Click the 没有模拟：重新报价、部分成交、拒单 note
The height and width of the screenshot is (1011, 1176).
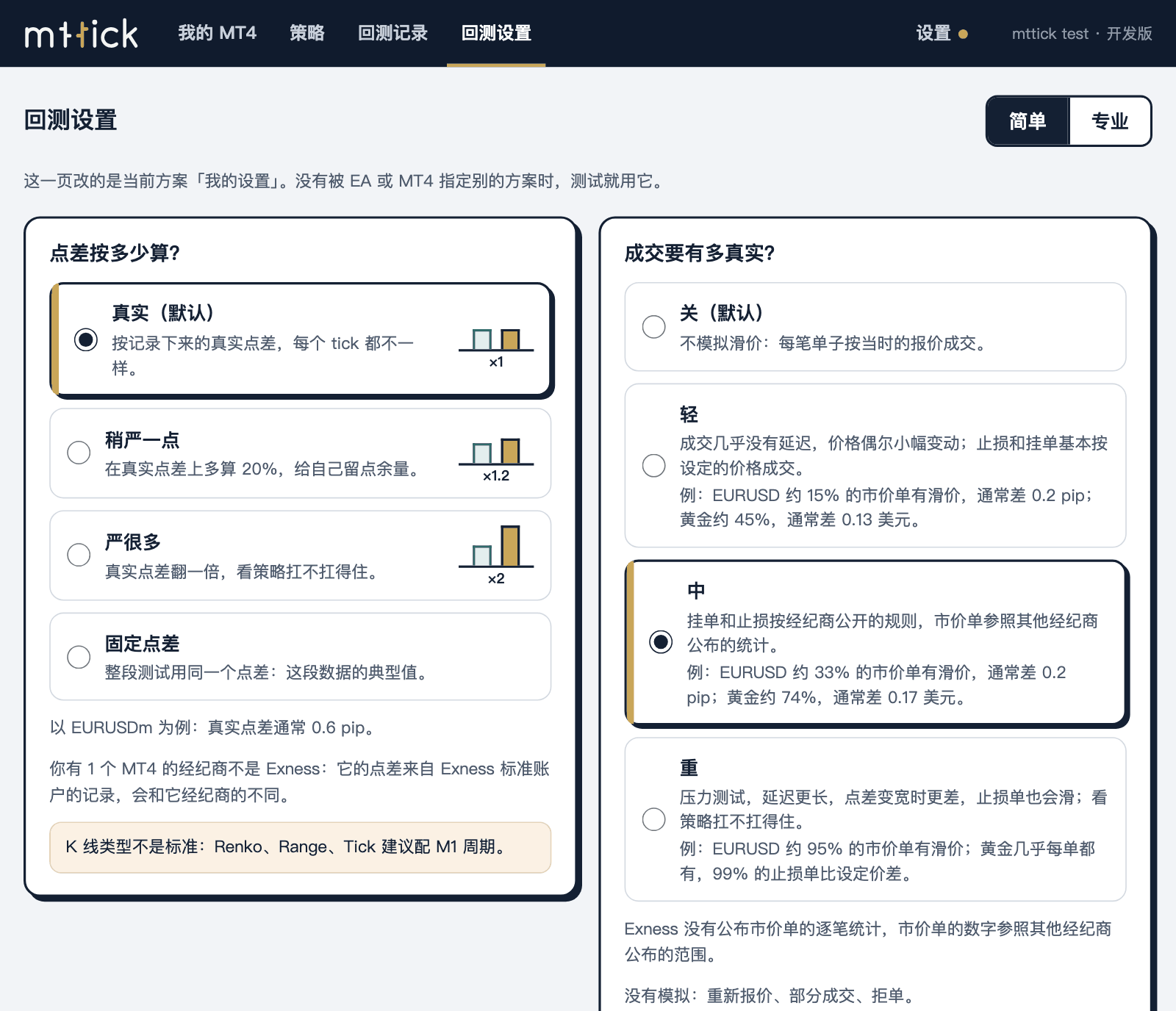pyautogui.click(x=772, y=996)
